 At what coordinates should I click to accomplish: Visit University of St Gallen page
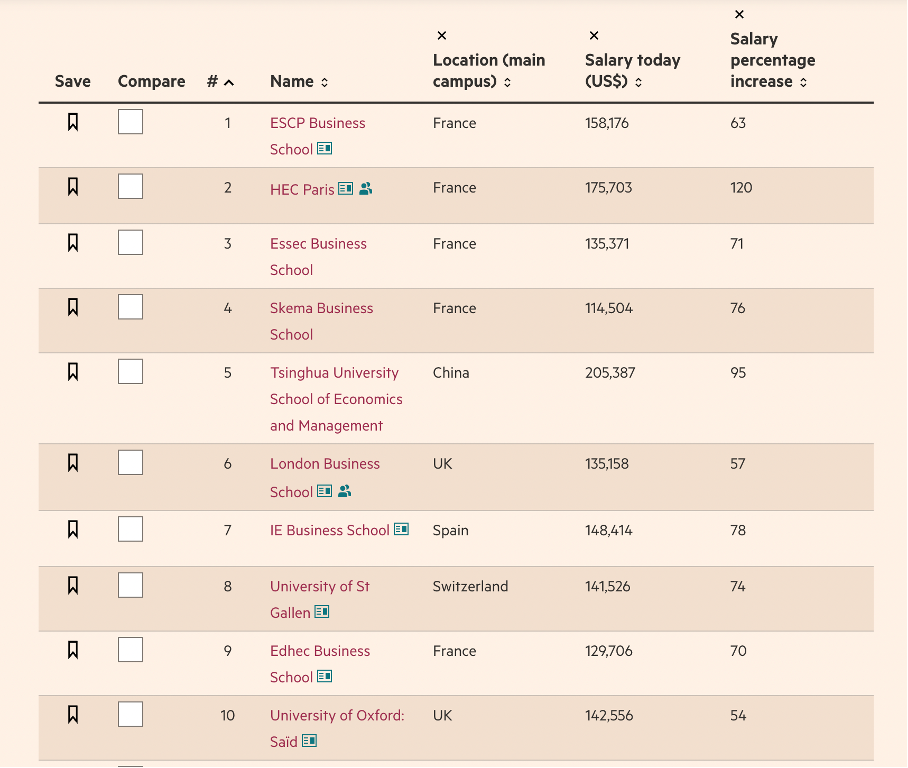pyautogui.click(x=320, y=599)
